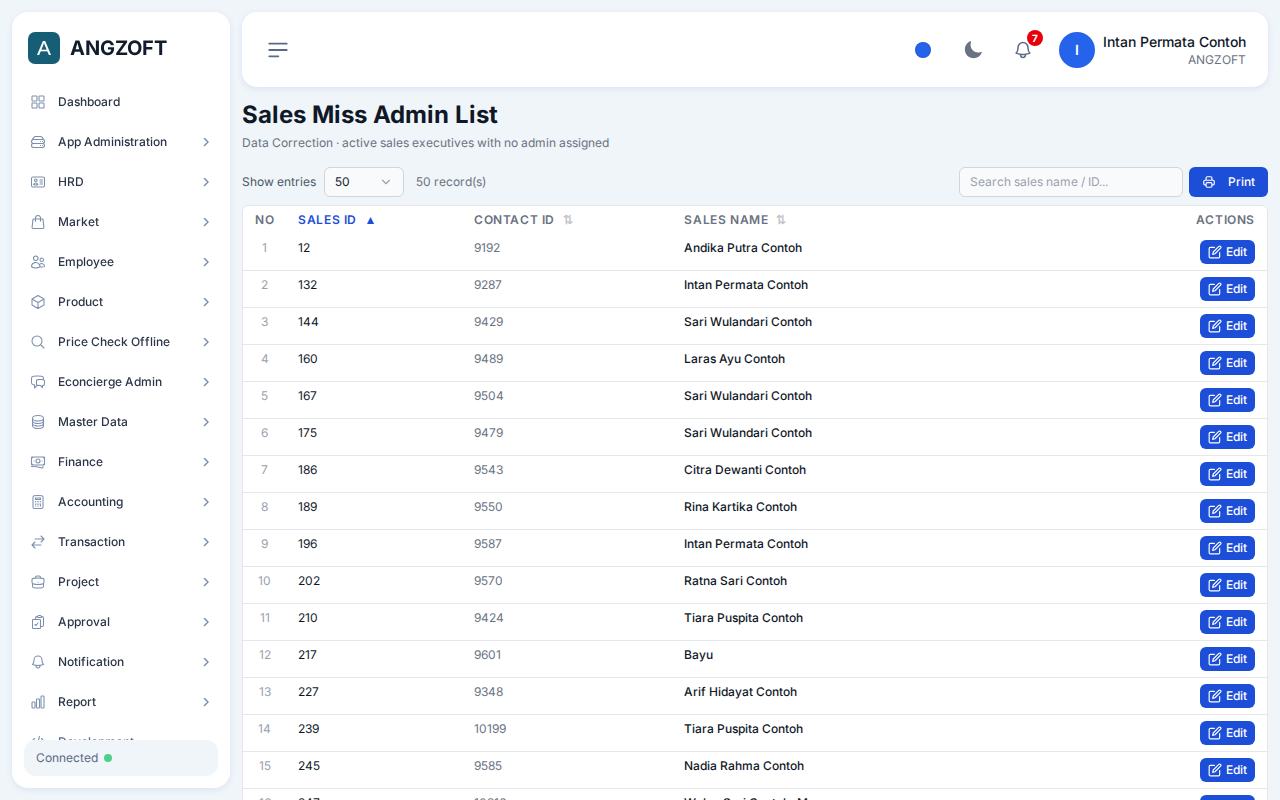
Task: Open the Project menu item
Action: [121, 582]
